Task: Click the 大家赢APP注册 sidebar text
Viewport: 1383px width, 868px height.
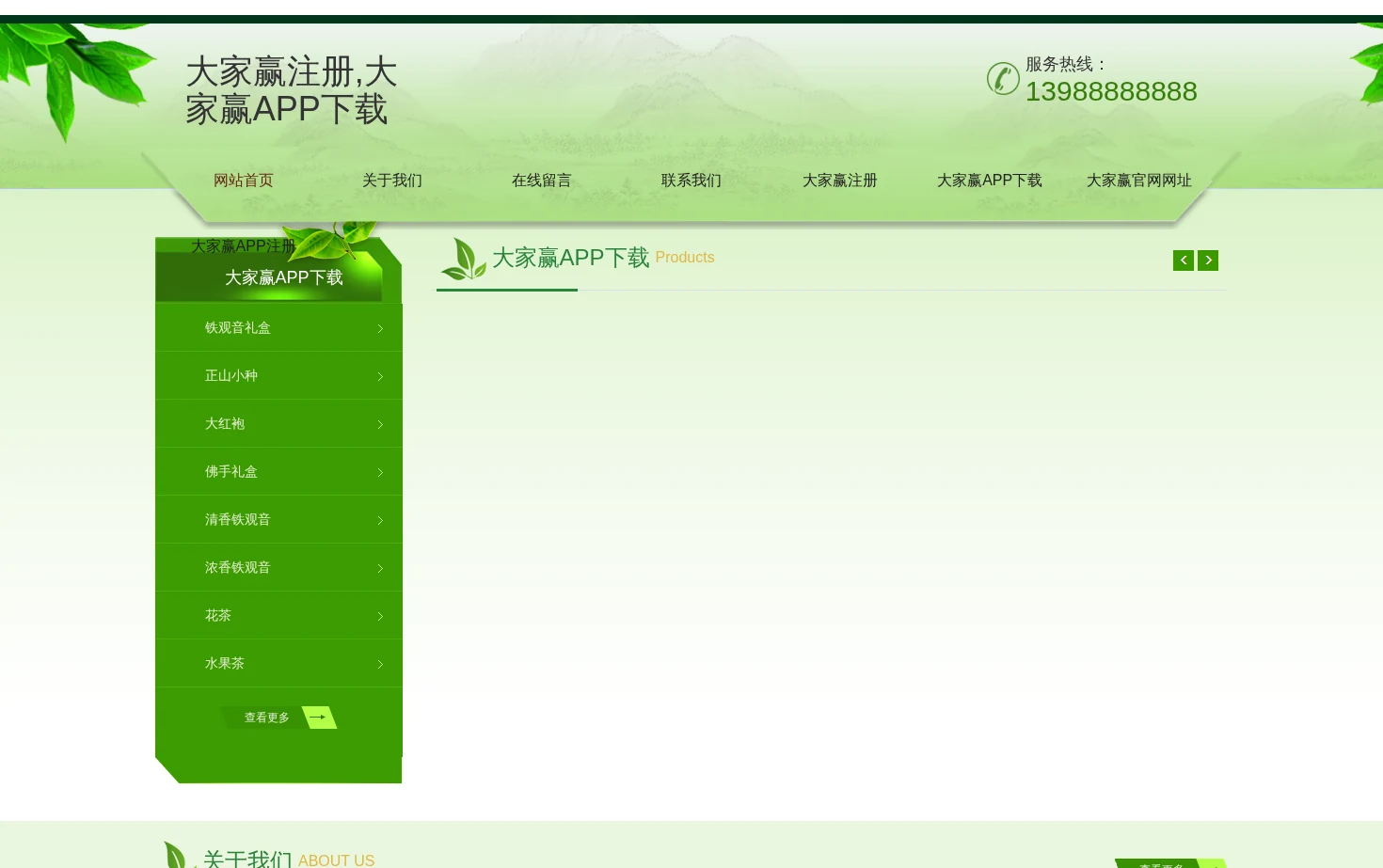Action: (x=244, y=246)
